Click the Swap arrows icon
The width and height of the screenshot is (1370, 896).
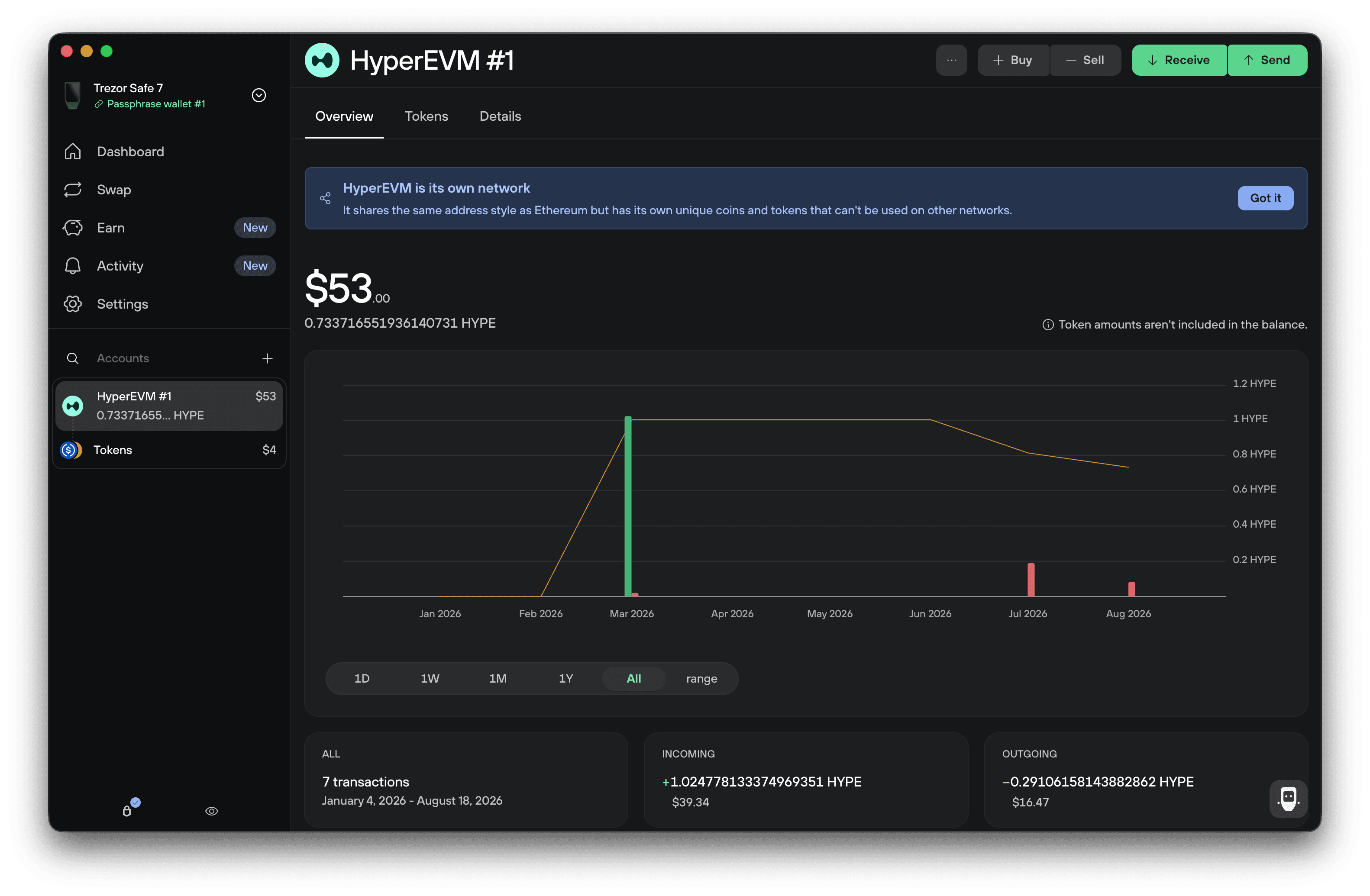coord(73,189)
